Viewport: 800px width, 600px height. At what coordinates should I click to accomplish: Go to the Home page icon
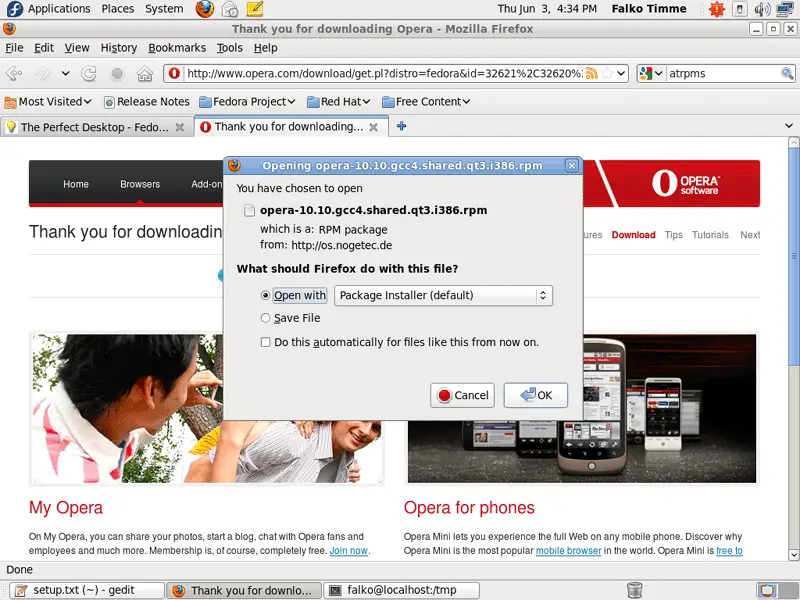coord(145,73)
